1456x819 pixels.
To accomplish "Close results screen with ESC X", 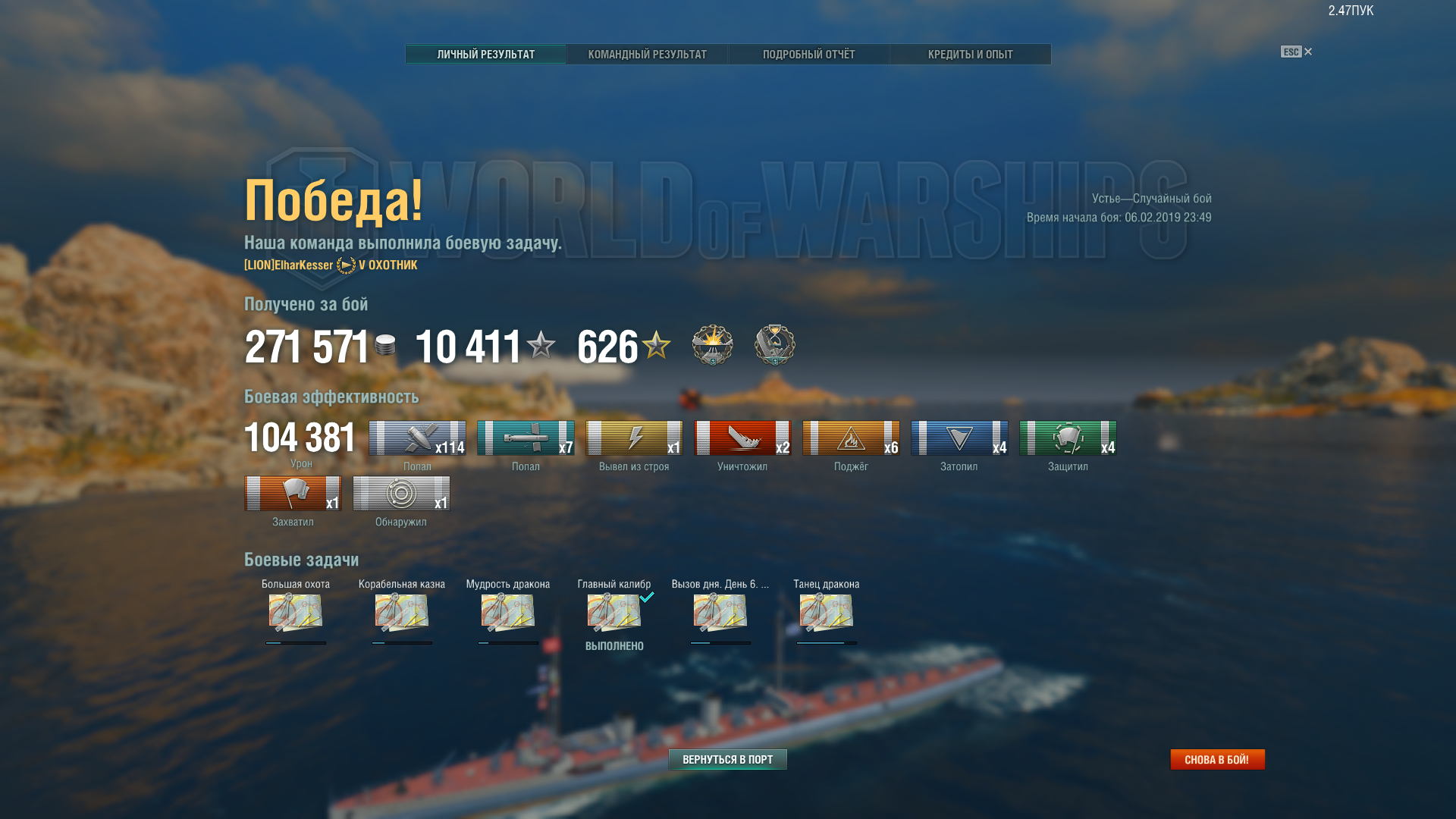I will tap(1297, 52).
